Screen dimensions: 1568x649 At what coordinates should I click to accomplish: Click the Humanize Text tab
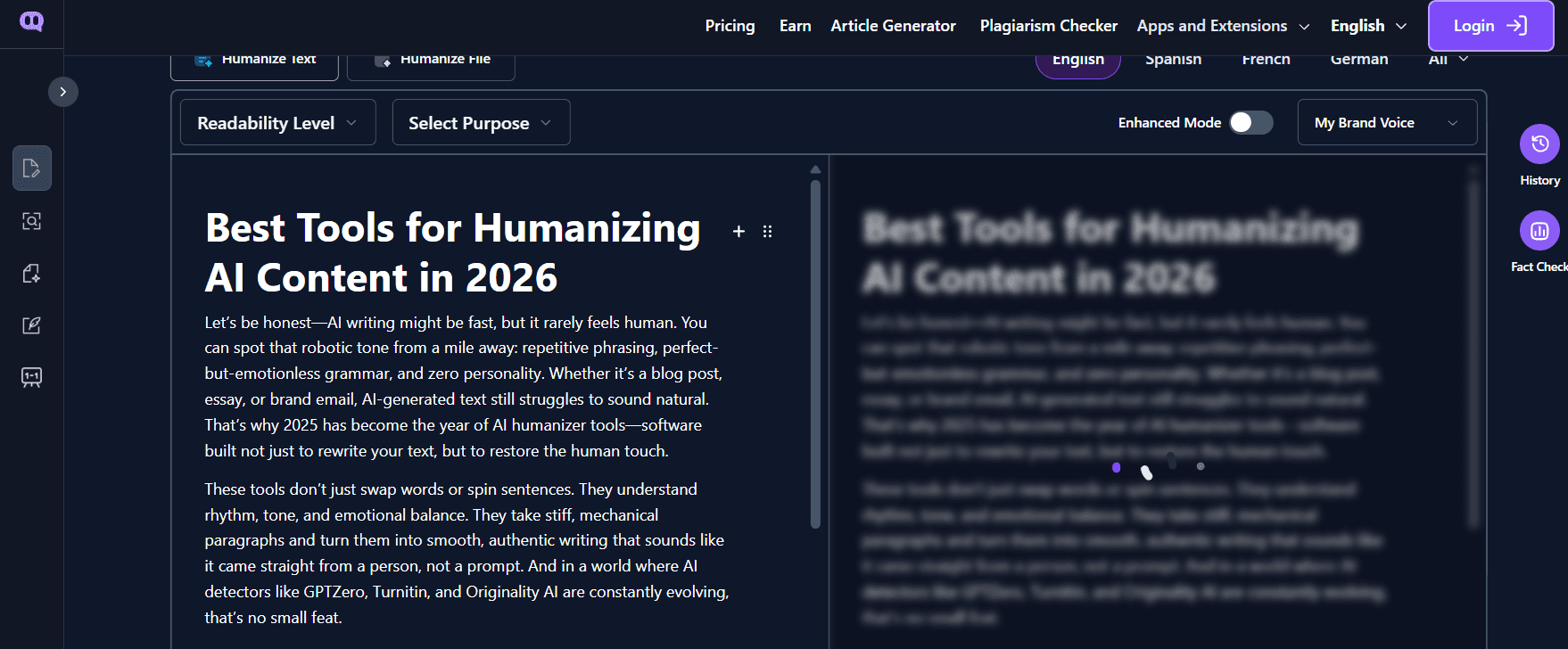(x=254, y=63)
